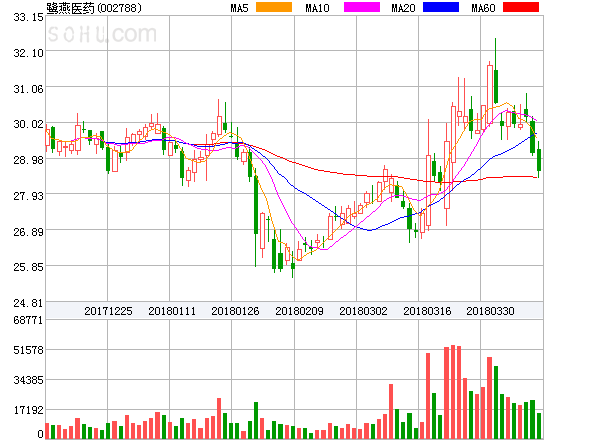Click the 32.10 price axis label

pyautogui.click(x=28, y=53)
